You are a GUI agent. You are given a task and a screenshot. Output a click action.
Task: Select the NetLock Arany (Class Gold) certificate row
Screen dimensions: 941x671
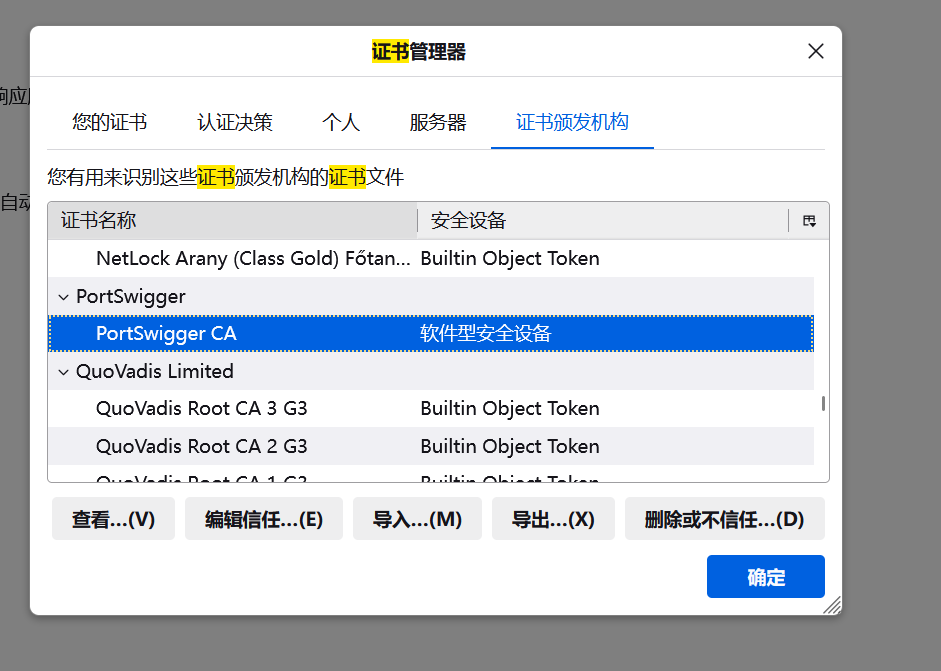click(431, 259)
